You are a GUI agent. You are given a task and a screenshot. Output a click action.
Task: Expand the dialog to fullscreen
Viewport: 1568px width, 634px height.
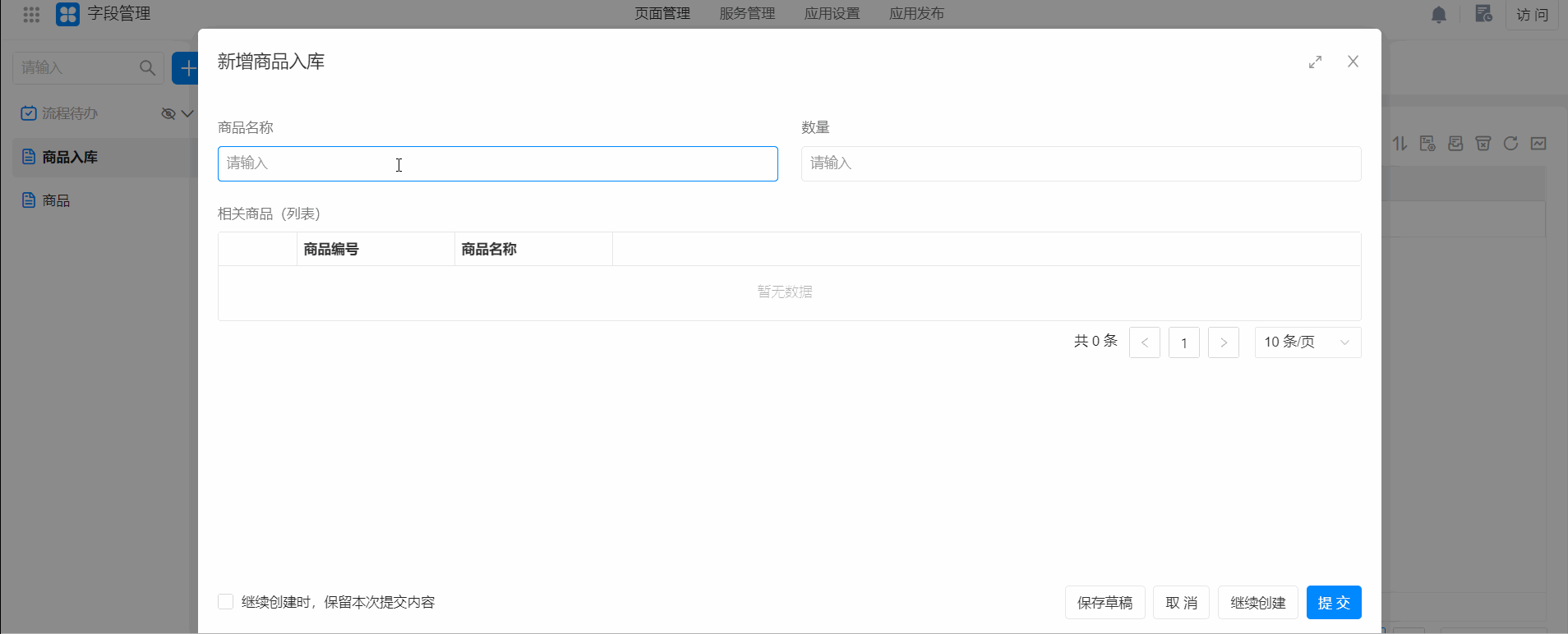point(1315,62)
